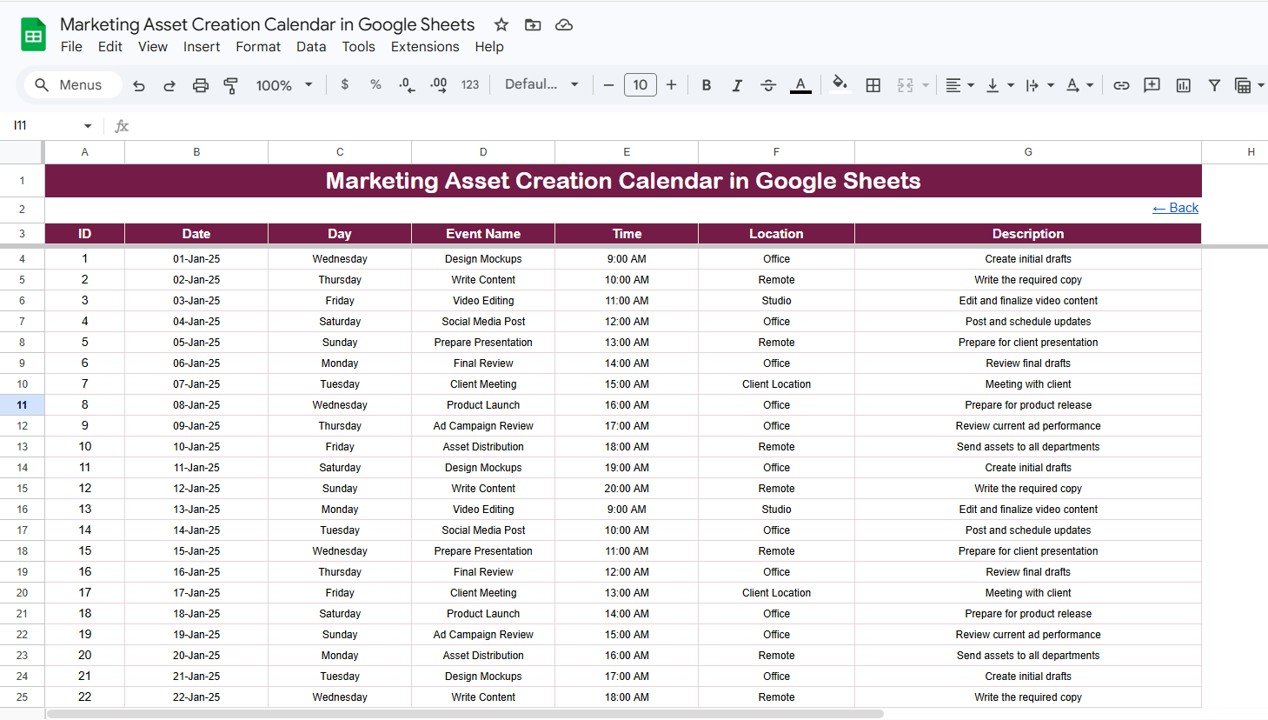Click the table views icon

point(1243,85)
